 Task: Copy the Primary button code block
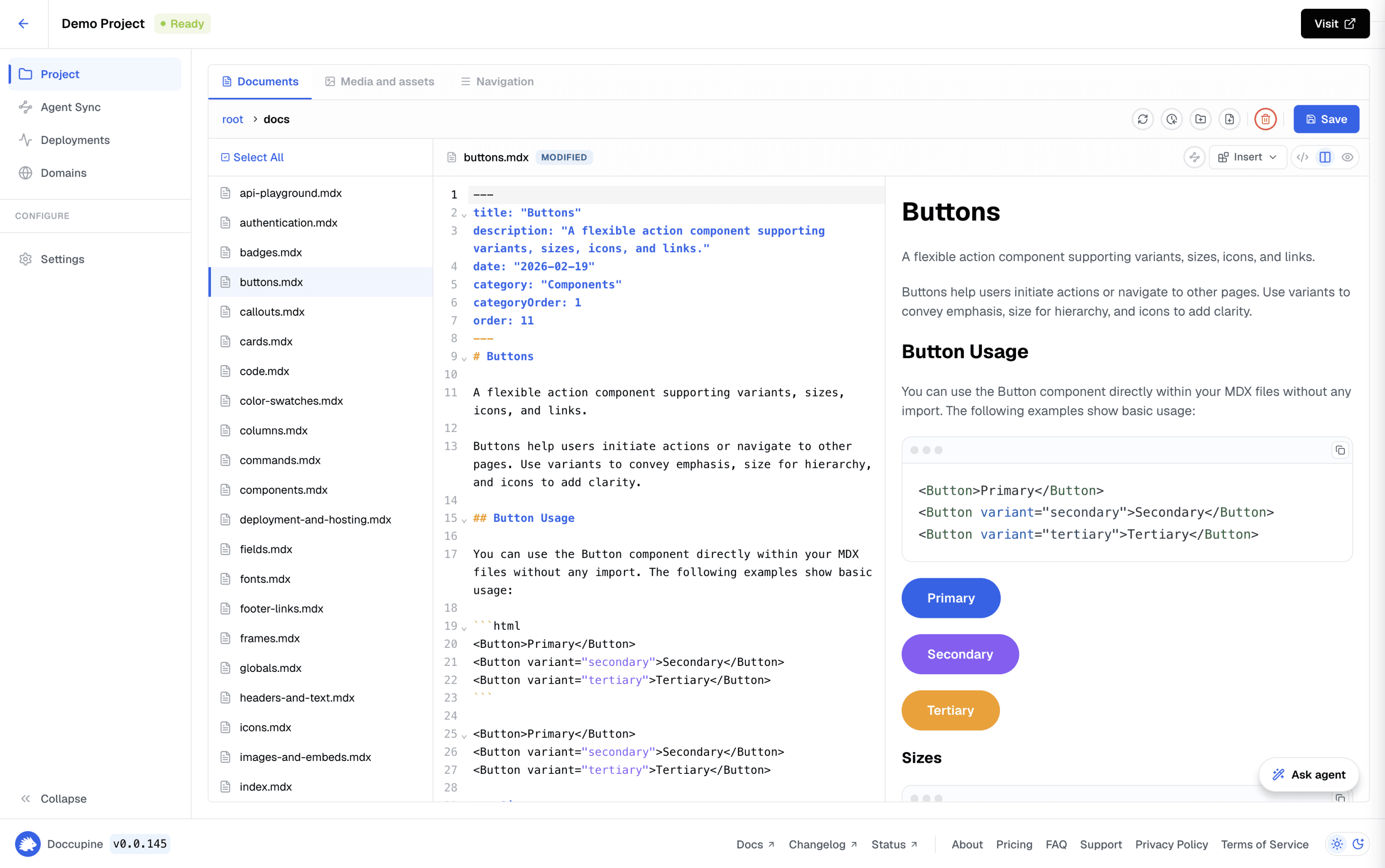pos(1340,450)
